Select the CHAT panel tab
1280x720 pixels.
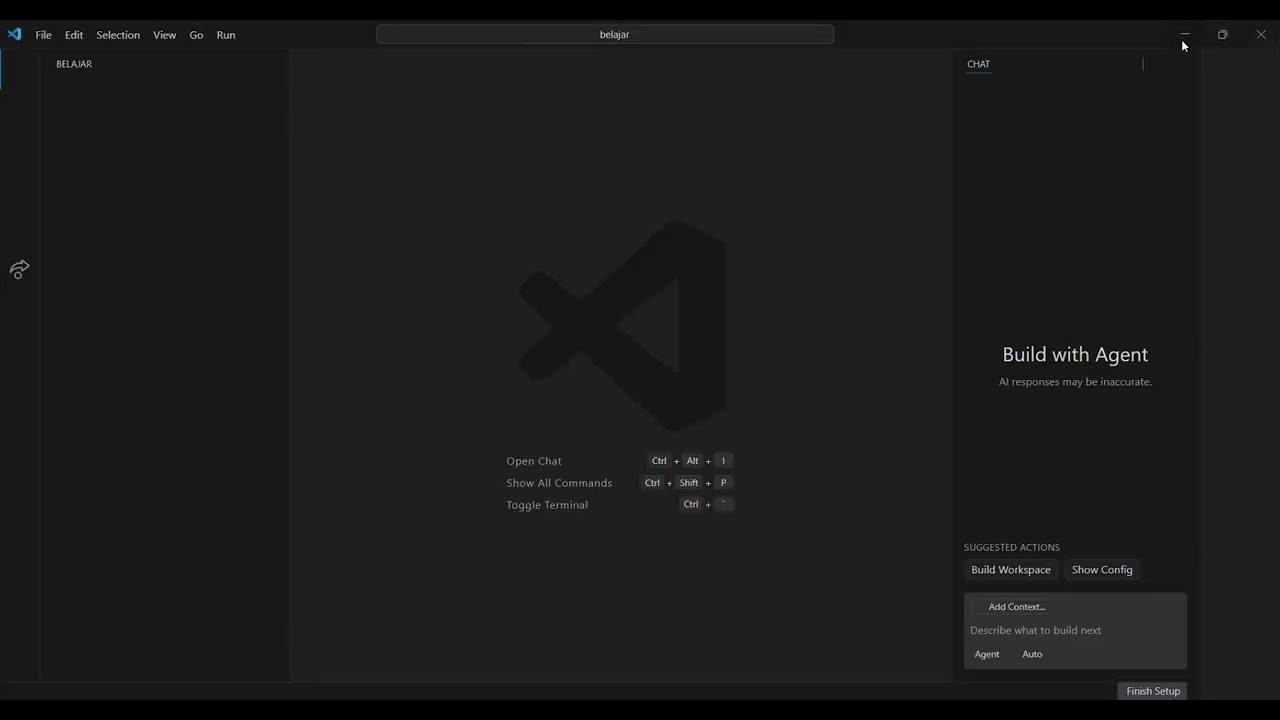[978, 64]
